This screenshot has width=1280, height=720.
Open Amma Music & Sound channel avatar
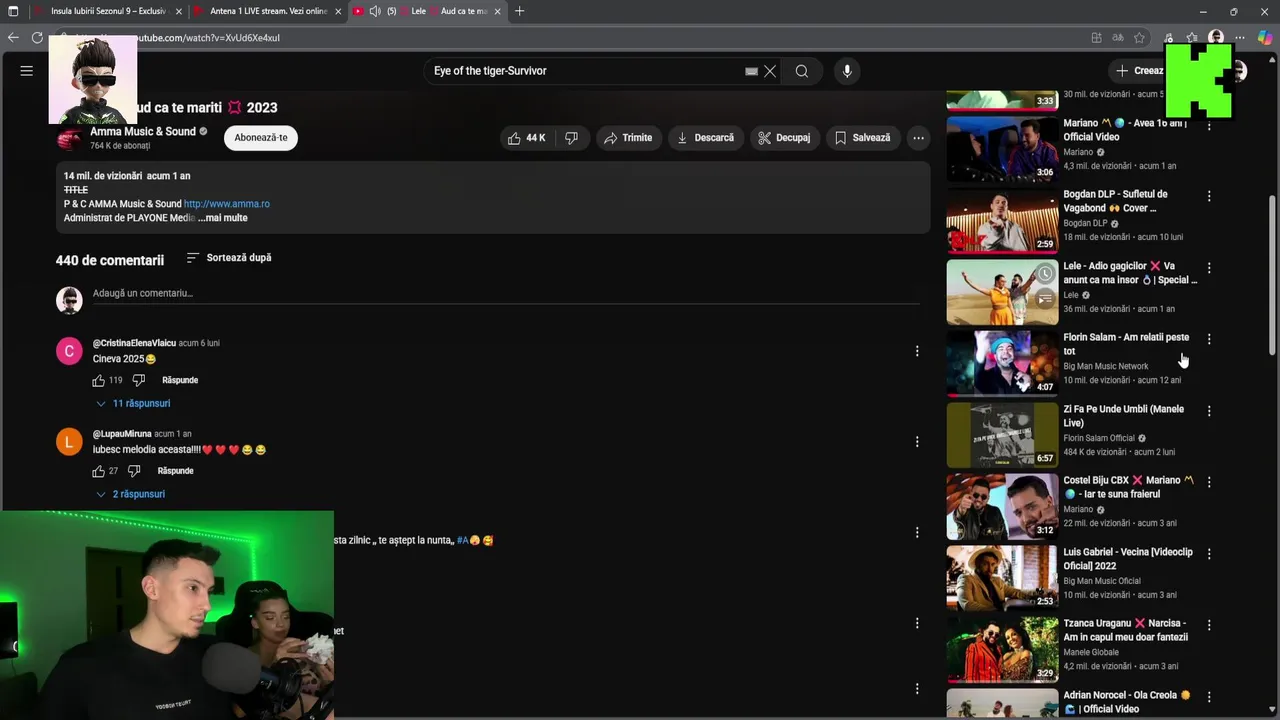[69, 138]
